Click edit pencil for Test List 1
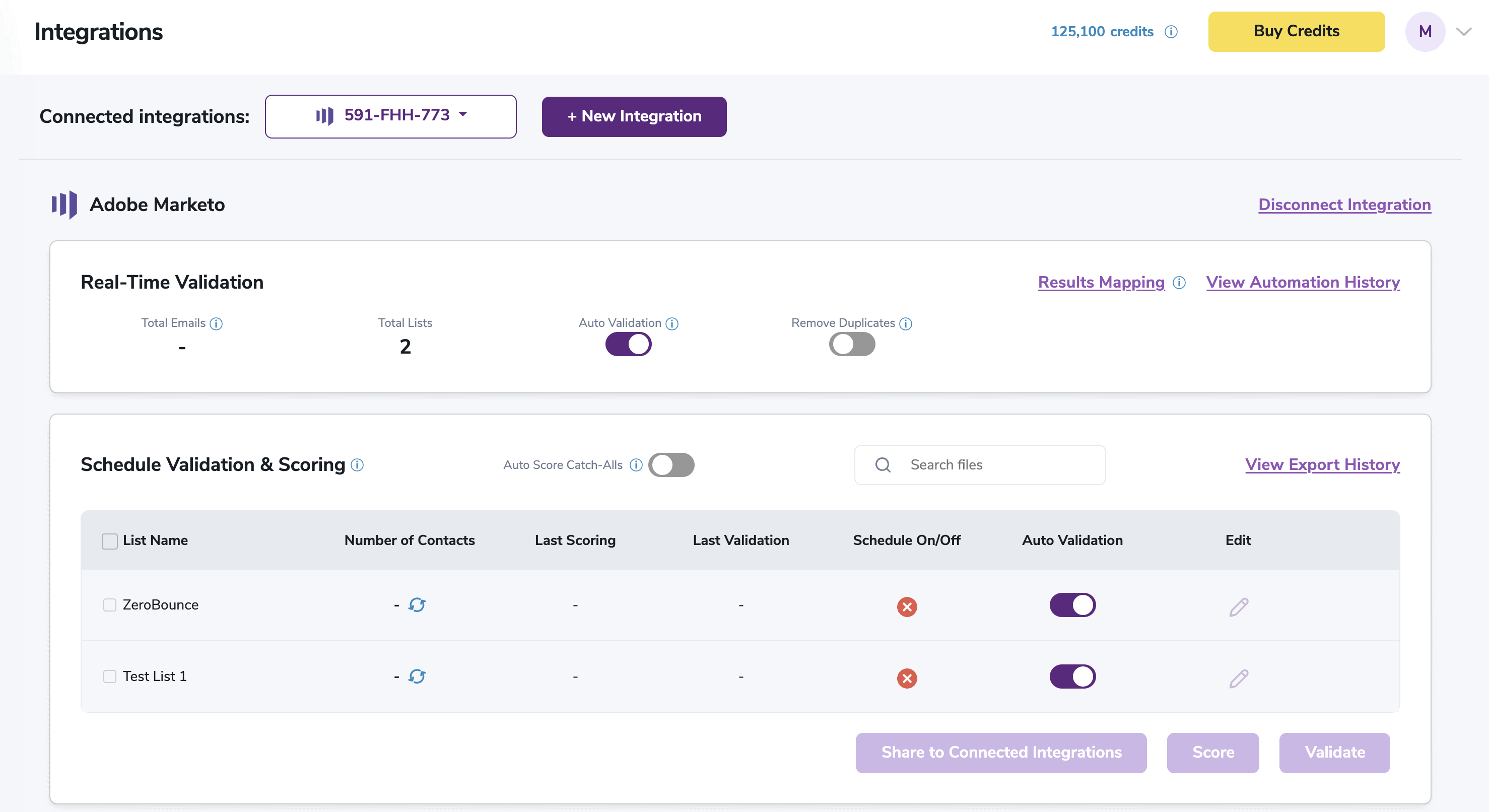The image size is (1489, 812). (1238, 678)
